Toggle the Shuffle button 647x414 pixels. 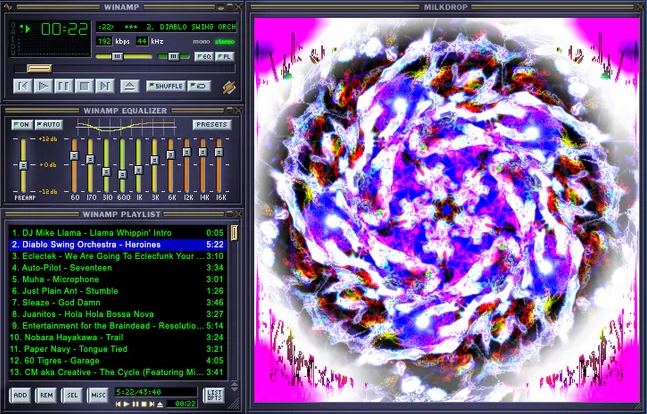[165, 86]
